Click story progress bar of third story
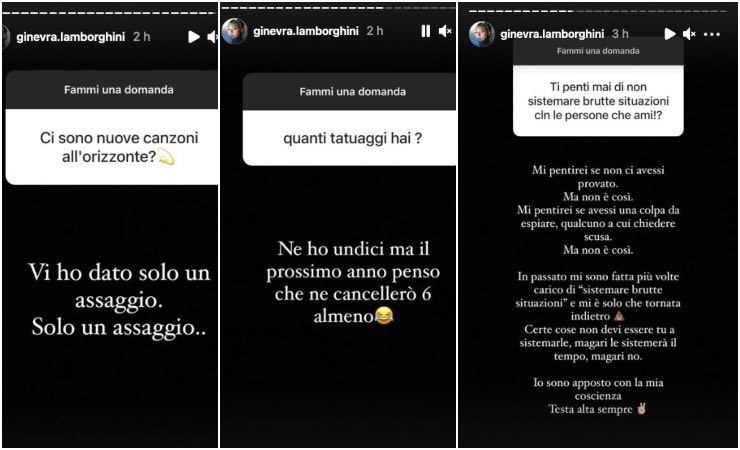The height and width of the screenshot is (450, 740). pos(598,11)
